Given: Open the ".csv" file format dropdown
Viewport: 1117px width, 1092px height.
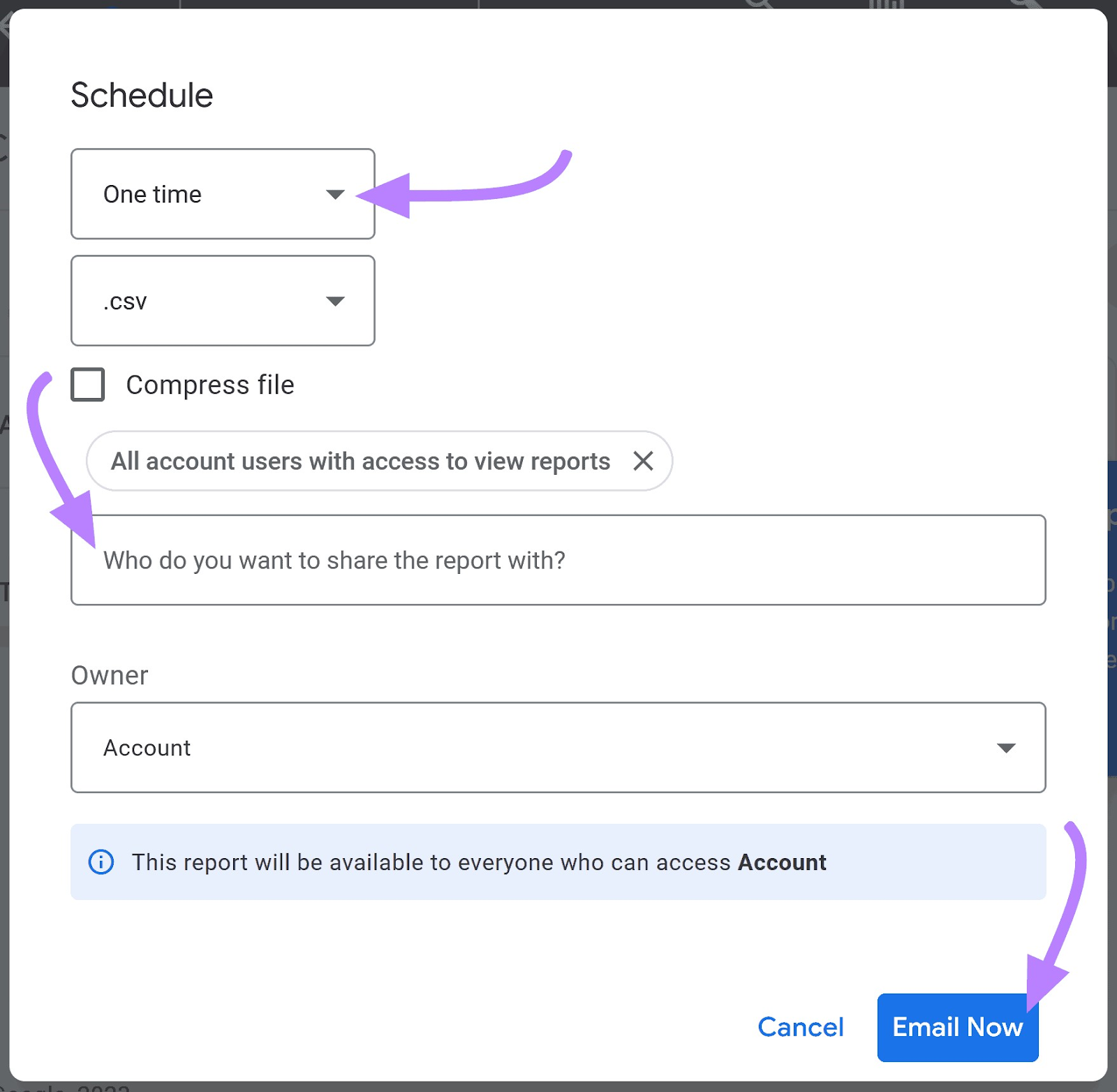Looking at the screenshot, I should (222, 301).
